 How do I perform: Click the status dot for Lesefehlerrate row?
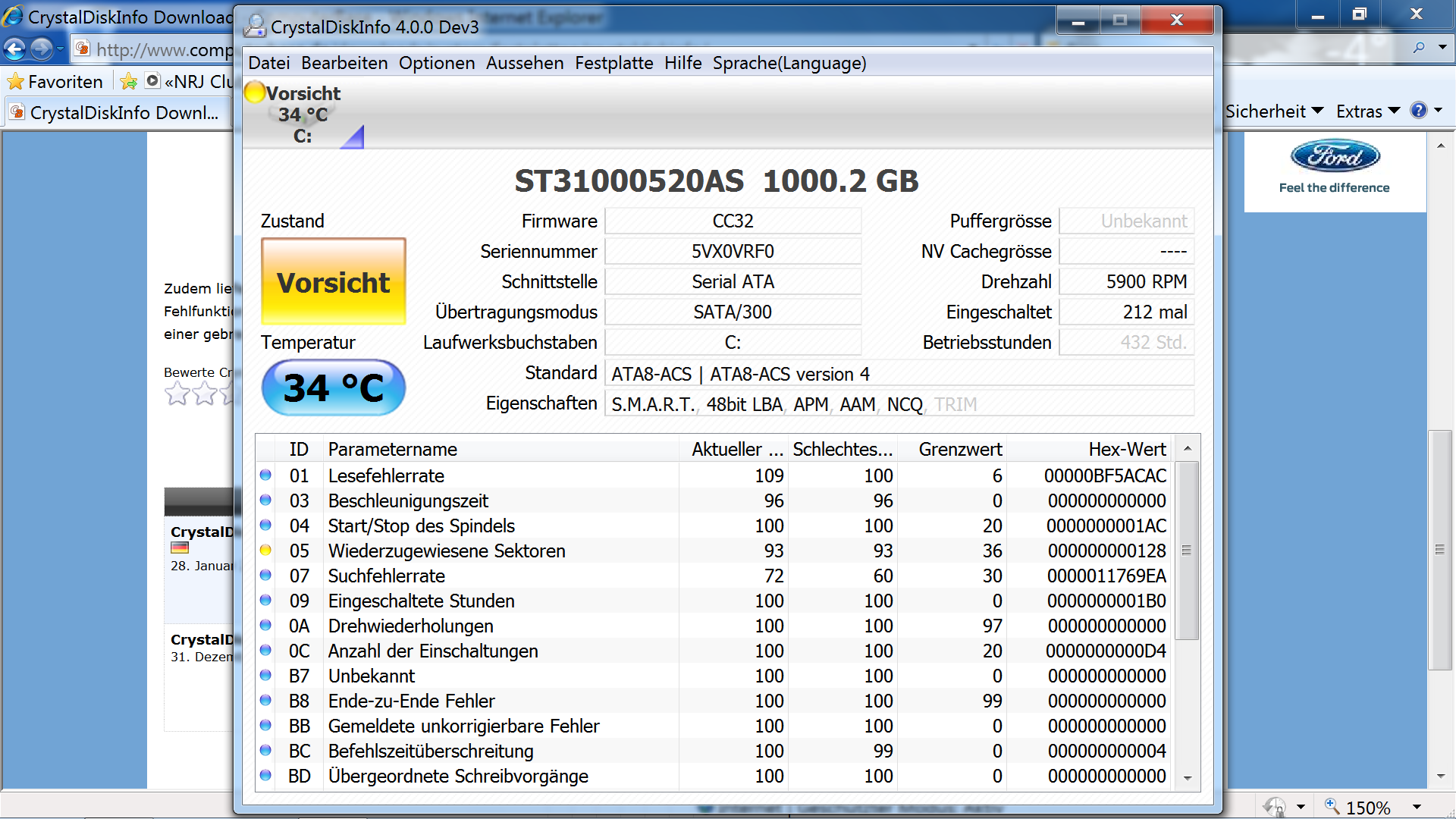coord(265,475)
